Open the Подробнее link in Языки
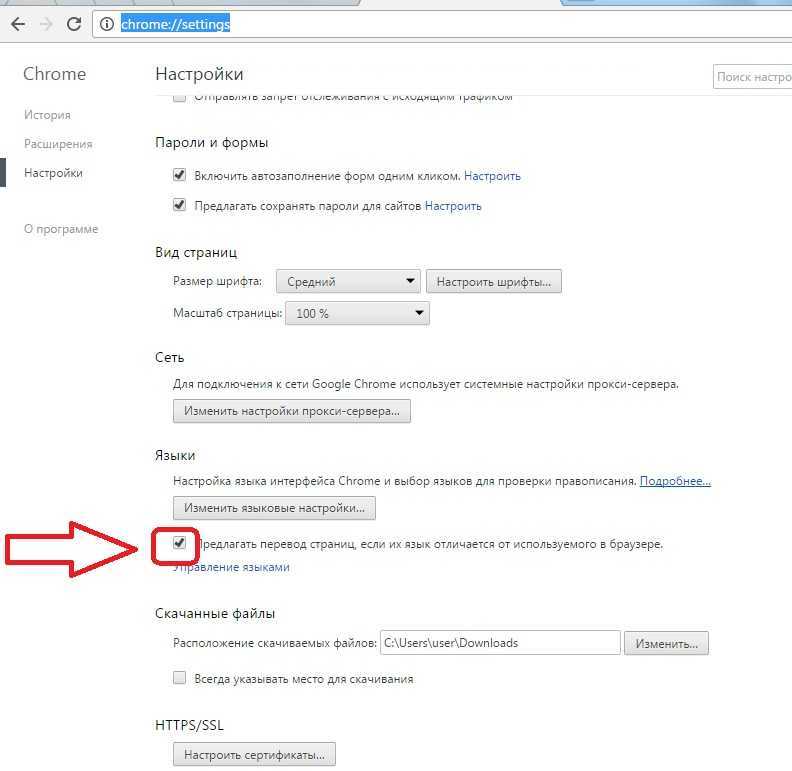This screenshot has width=792, height=771. tap(675, 481)
